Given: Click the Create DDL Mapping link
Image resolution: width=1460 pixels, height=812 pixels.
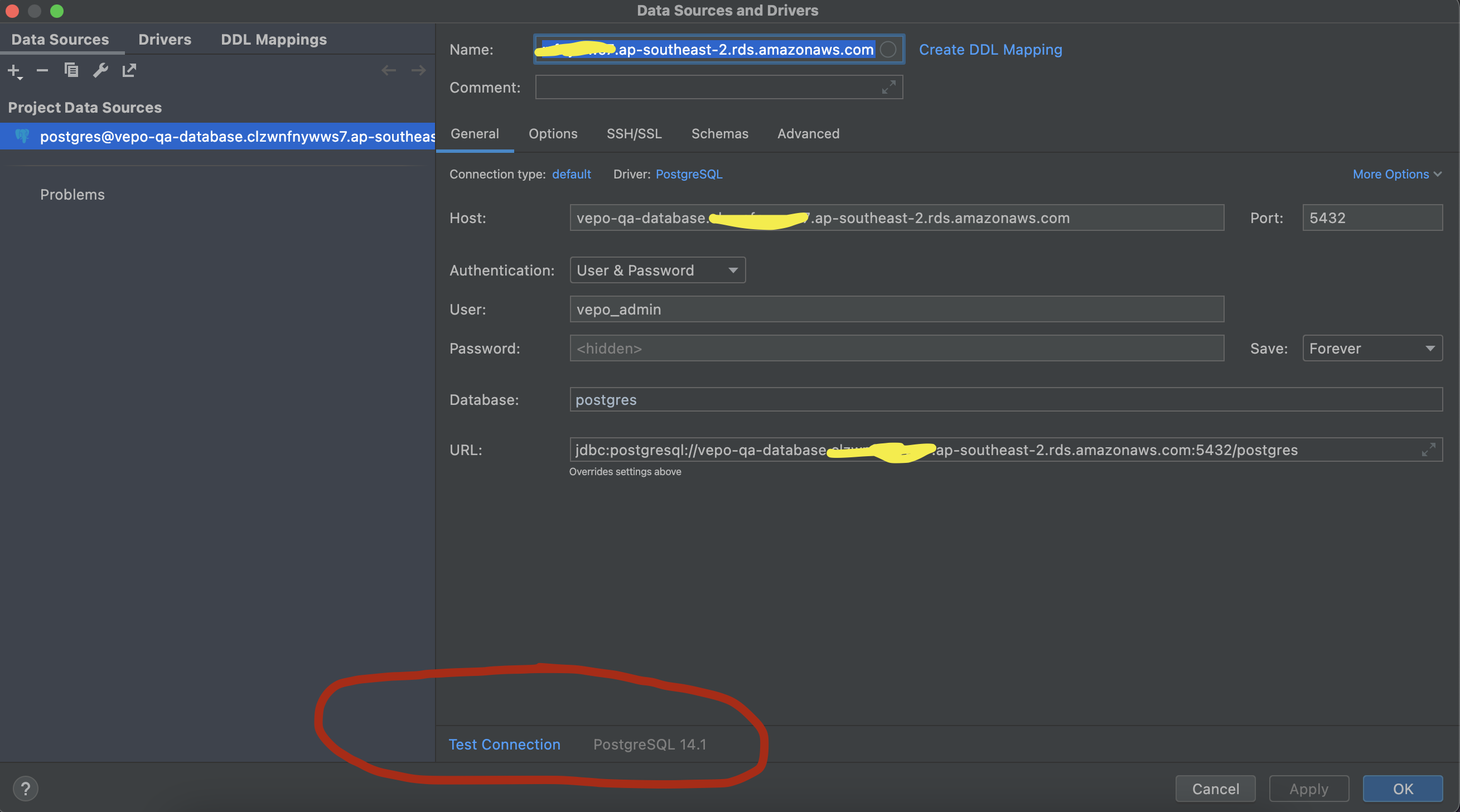Looking at the screenshot, I should [990, 48].
